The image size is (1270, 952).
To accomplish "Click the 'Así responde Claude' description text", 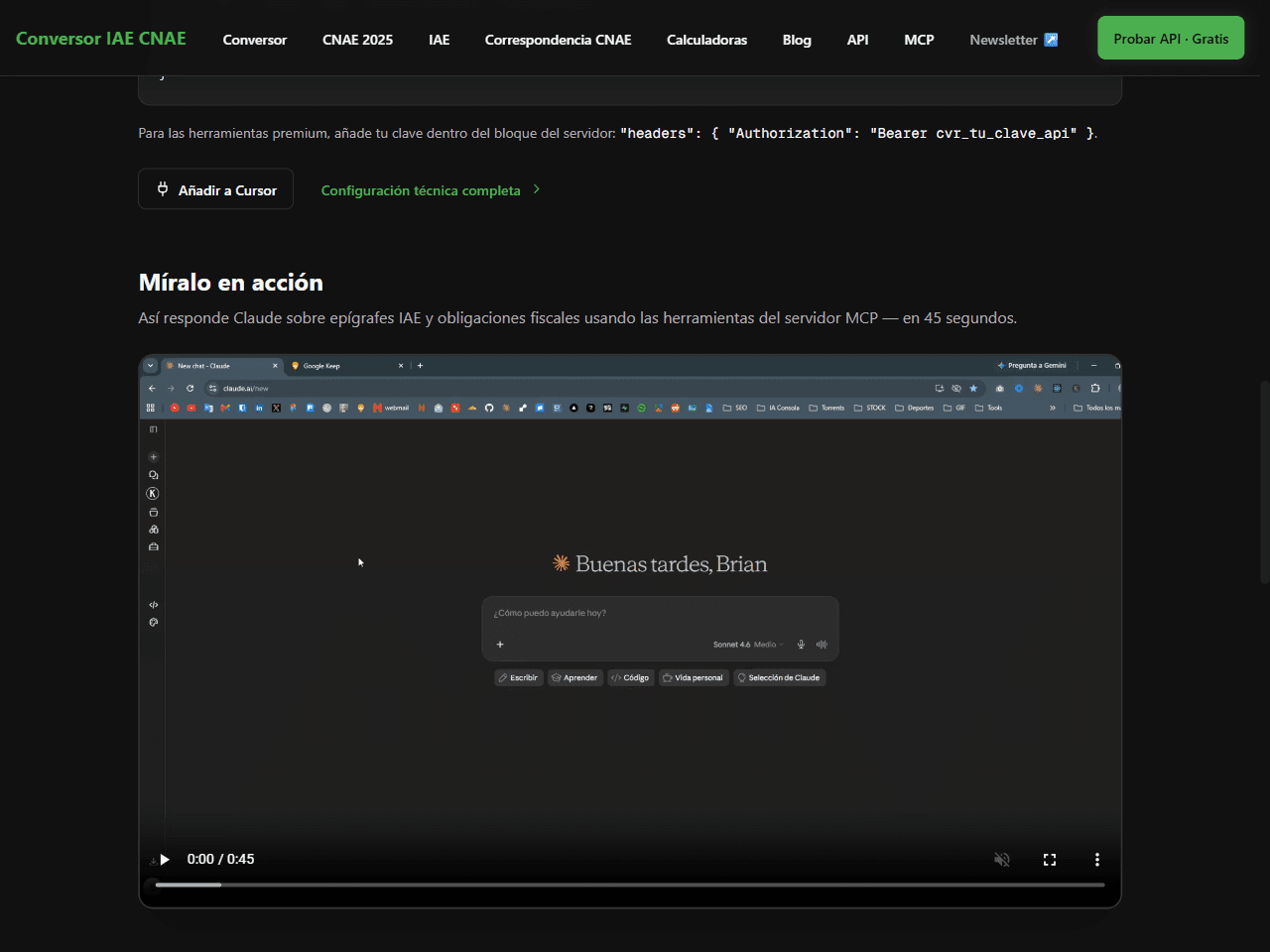I will click(577, 318).
